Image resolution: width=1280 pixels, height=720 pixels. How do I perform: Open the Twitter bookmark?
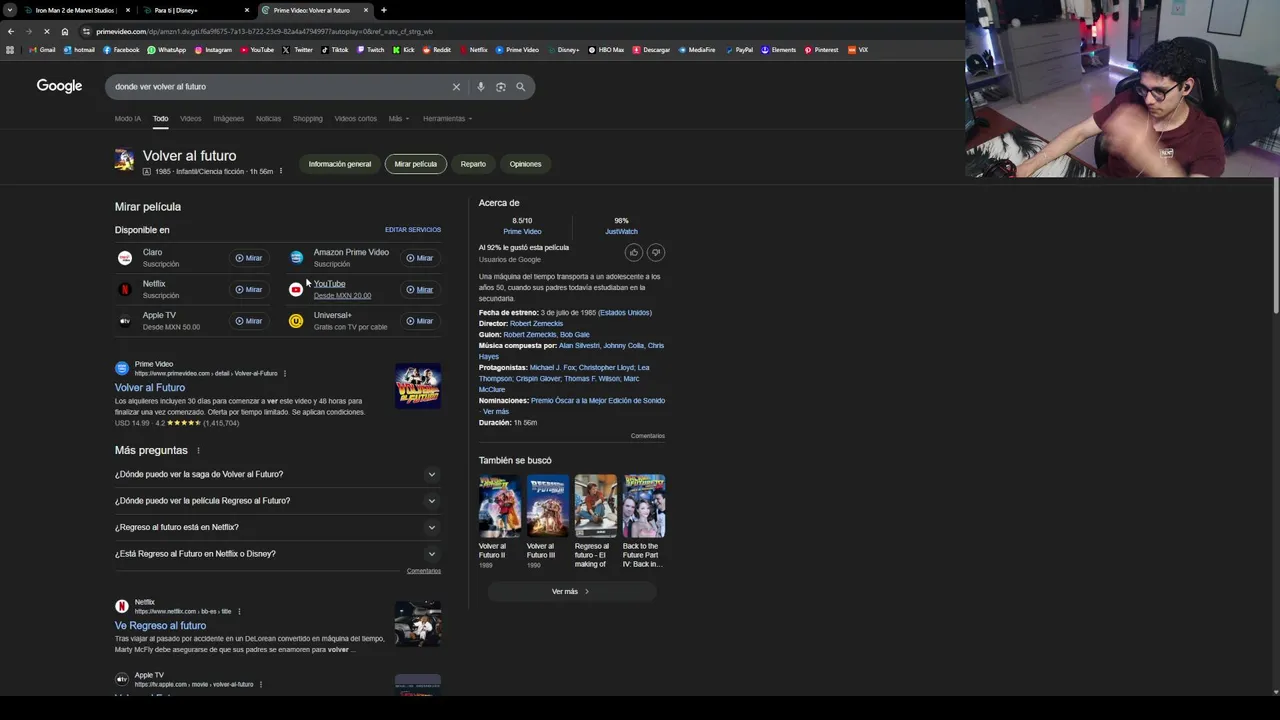click(x=297, y=50)
